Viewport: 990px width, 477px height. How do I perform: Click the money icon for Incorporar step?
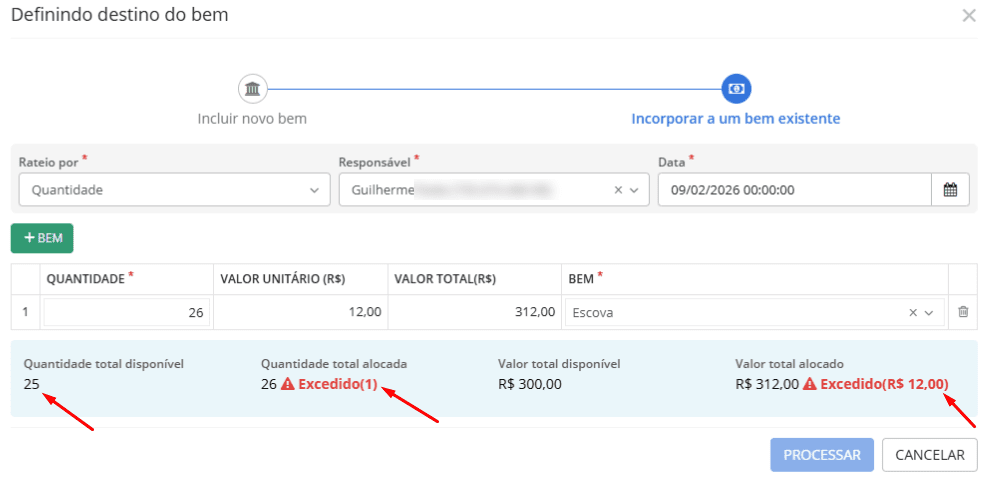point(736,89)
